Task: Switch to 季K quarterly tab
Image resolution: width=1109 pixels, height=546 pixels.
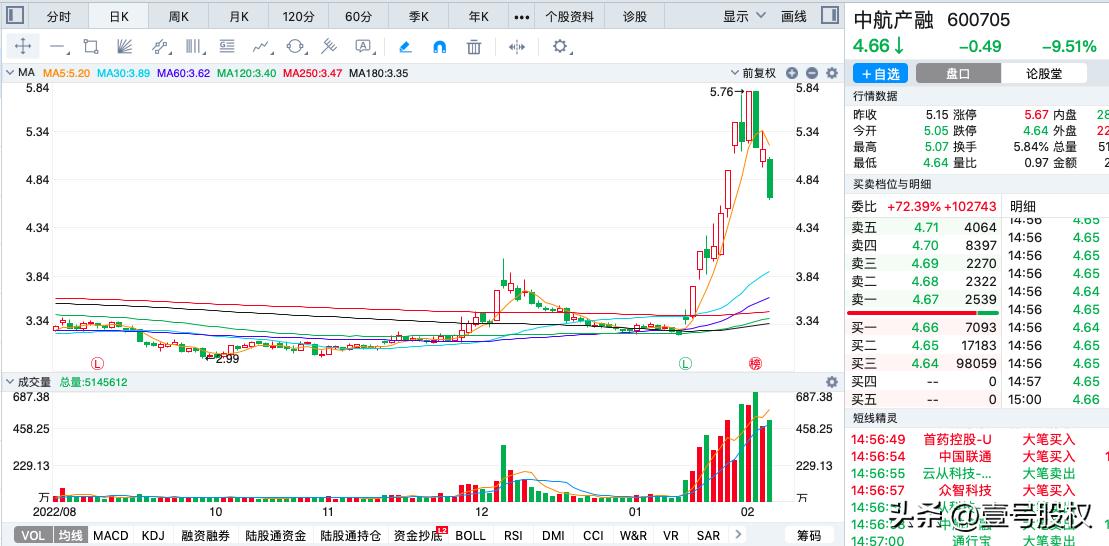Action: coord(419,16)
